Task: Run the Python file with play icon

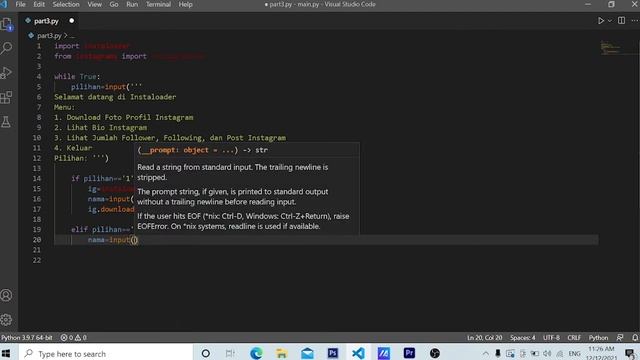Action: coord(600,20)
